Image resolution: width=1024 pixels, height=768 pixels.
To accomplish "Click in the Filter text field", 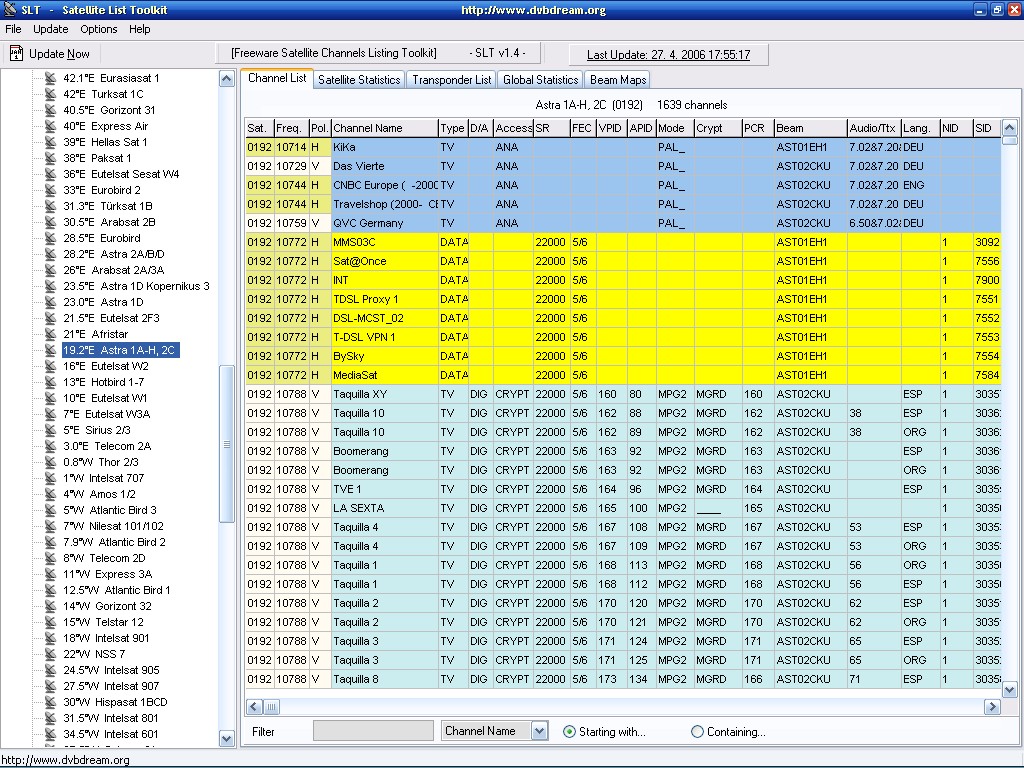I will [x=373, y=731].
